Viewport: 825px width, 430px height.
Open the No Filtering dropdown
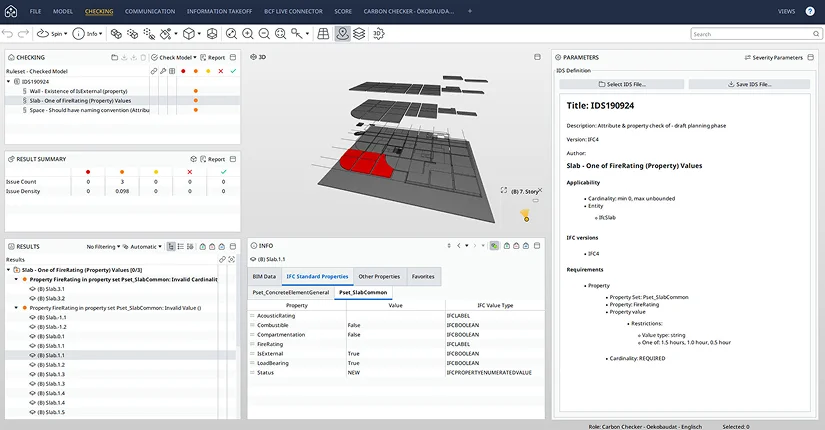[x=103, y=246]
